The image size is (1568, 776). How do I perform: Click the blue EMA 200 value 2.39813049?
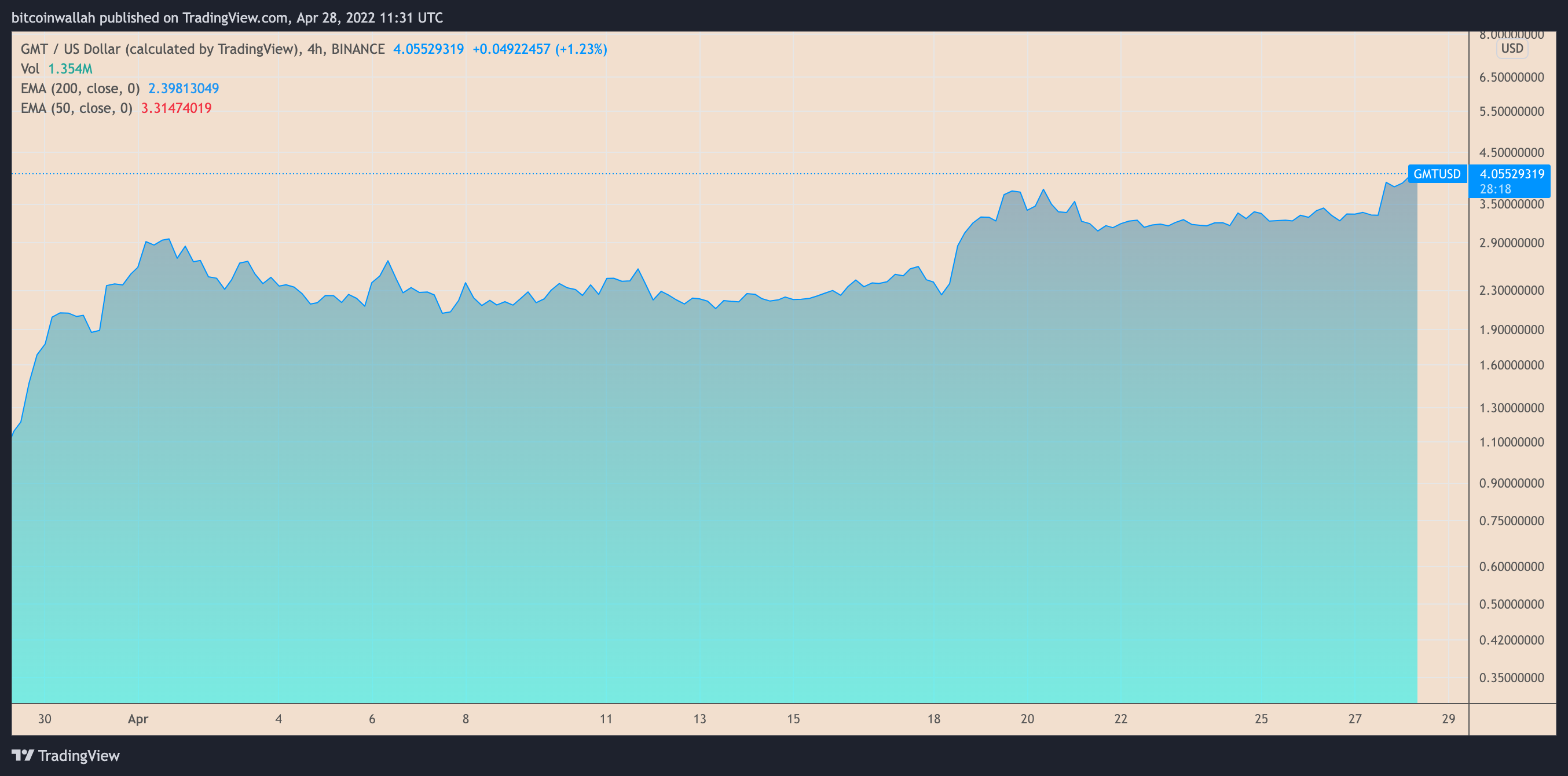click(183, 88)
